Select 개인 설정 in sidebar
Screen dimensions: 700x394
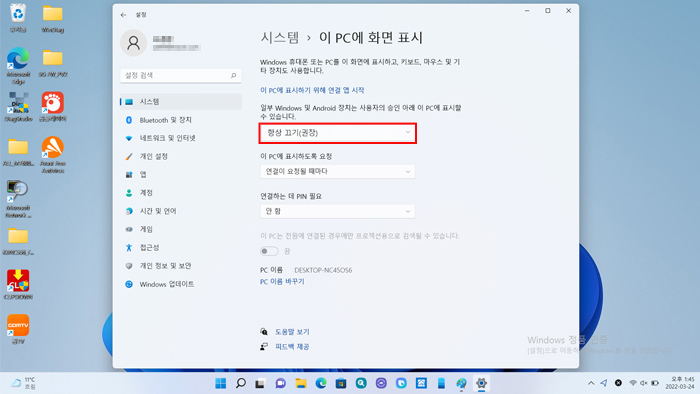tap(181, 157)
